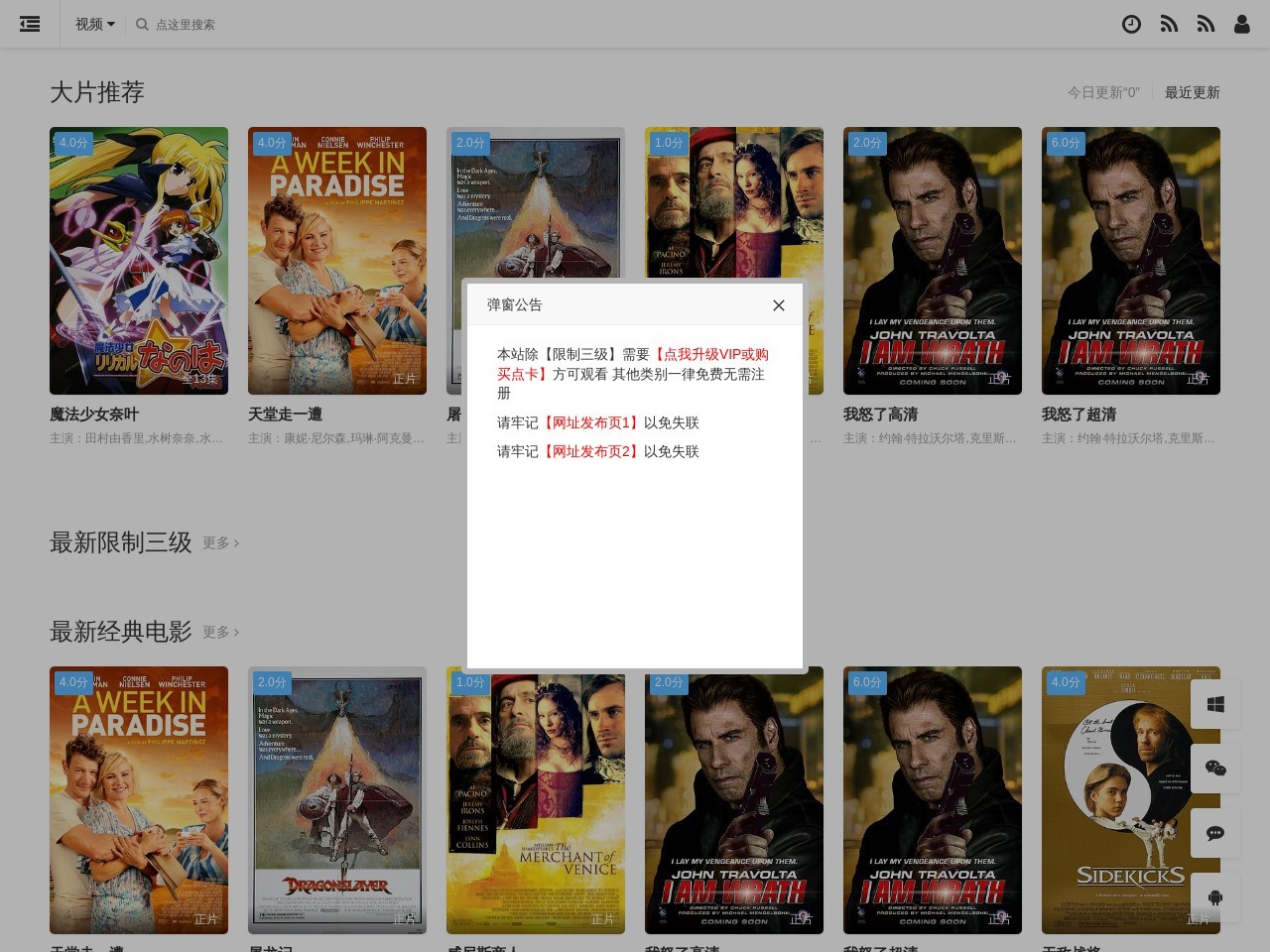Click the Windows client download icon
The width and height of the screenshot is (1270, 952).
point(1215,705)
